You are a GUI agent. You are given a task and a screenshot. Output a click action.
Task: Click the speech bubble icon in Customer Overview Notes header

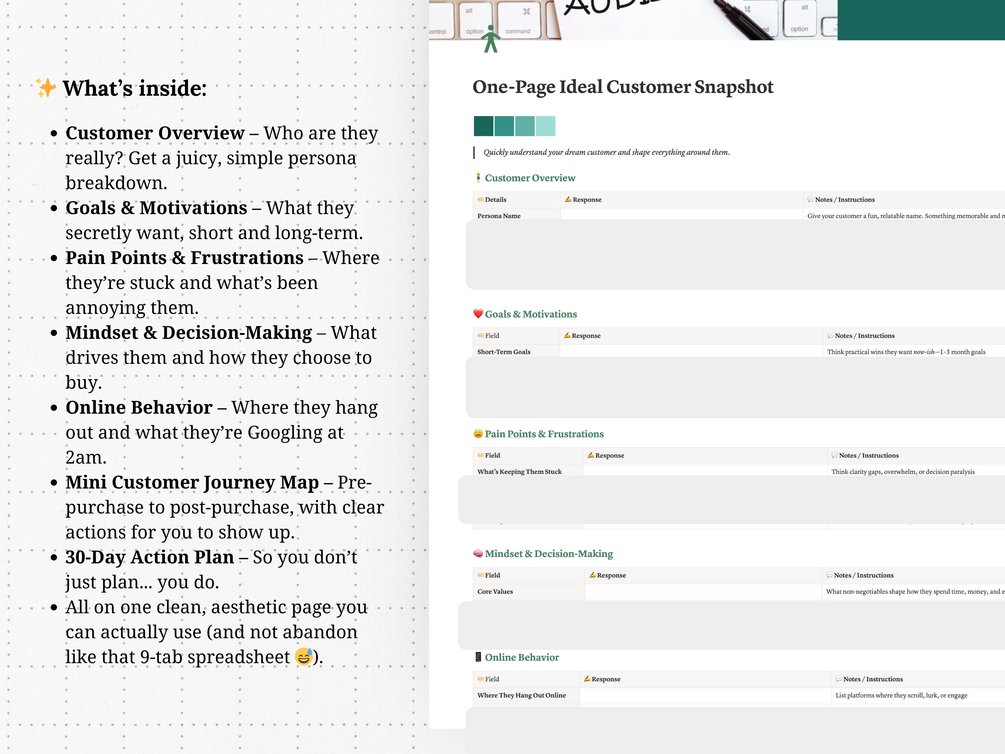click(x=811, y=199)
